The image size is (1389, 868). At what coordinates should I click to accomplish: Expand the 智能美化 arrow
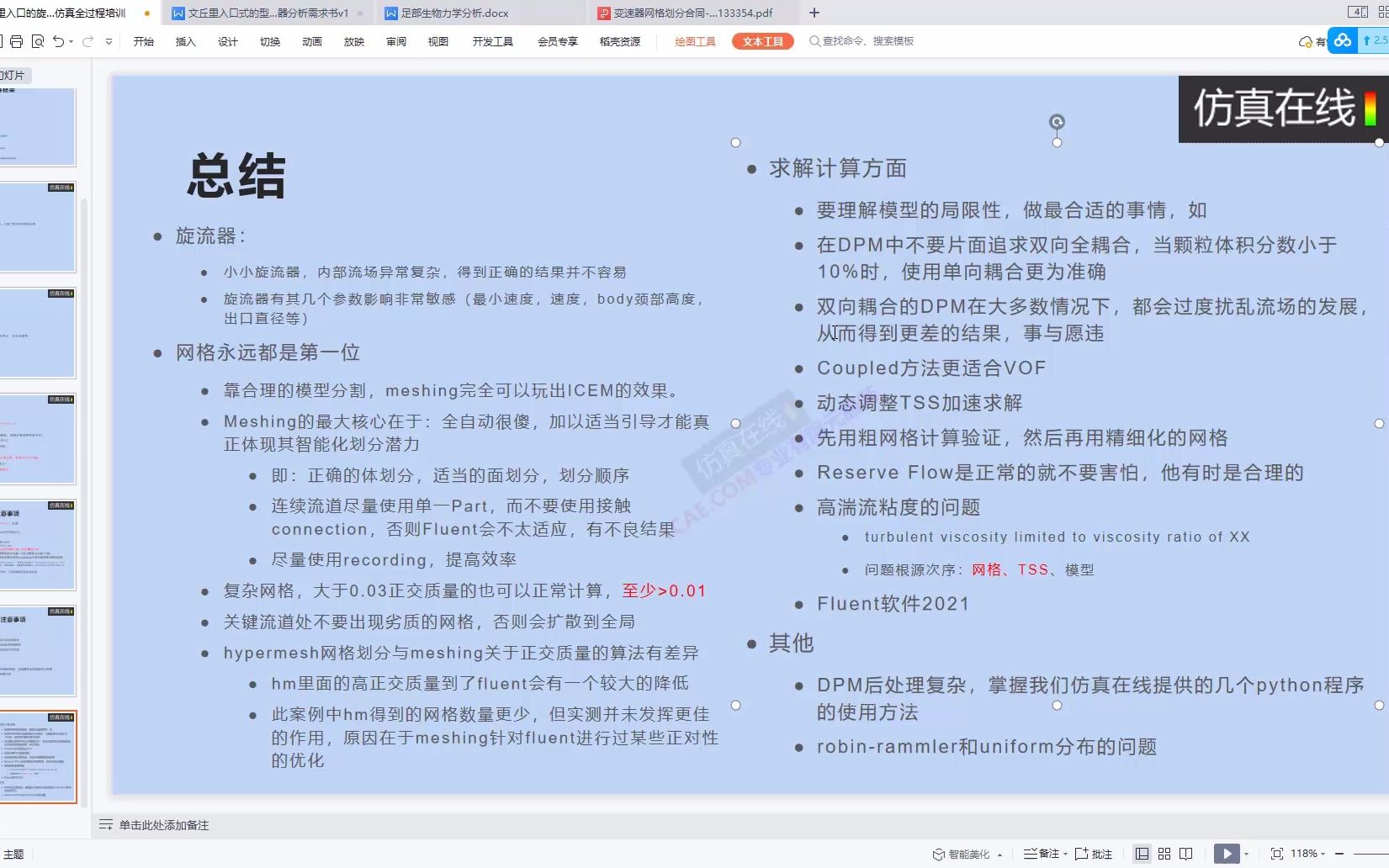(999, 855)
